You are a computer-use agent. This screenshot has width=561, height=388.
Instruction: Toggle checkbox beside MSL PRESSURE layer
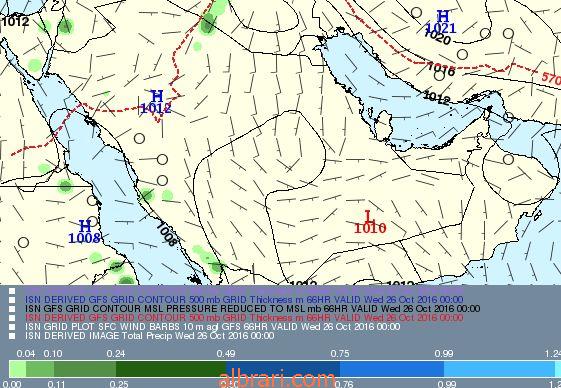point(12,309)
